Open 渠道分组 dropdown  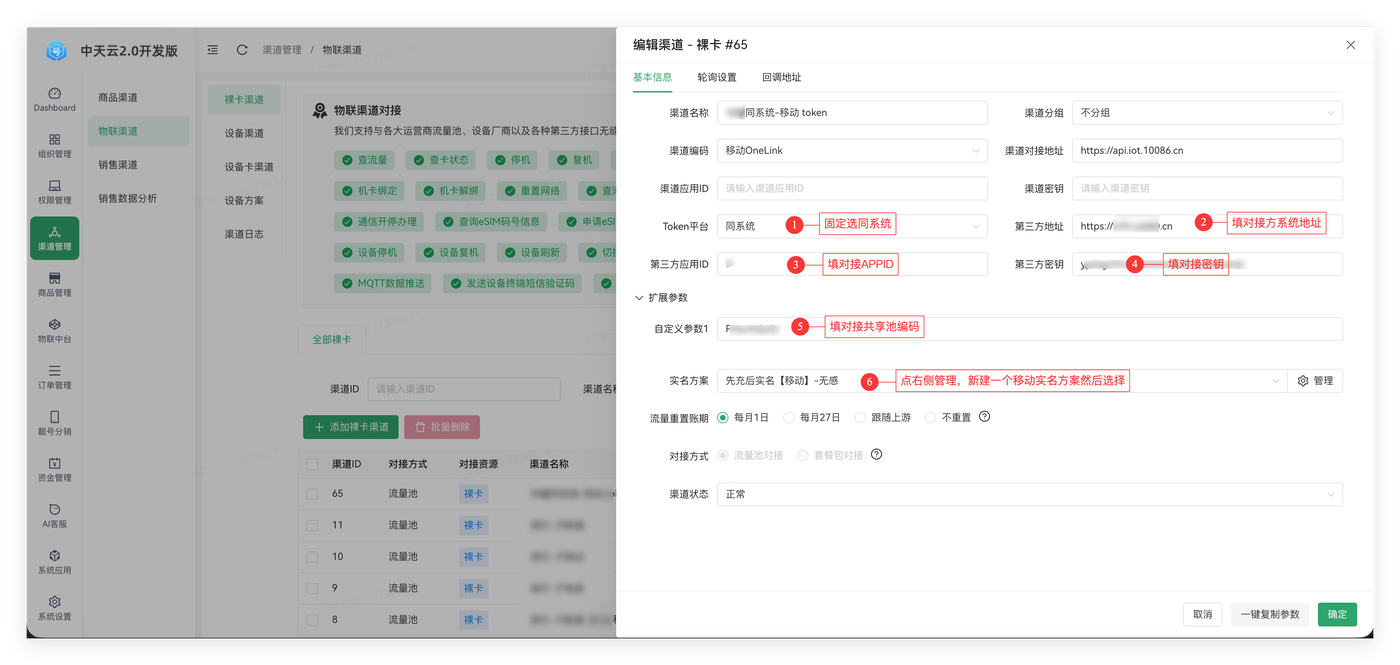tap(1207, 113)
